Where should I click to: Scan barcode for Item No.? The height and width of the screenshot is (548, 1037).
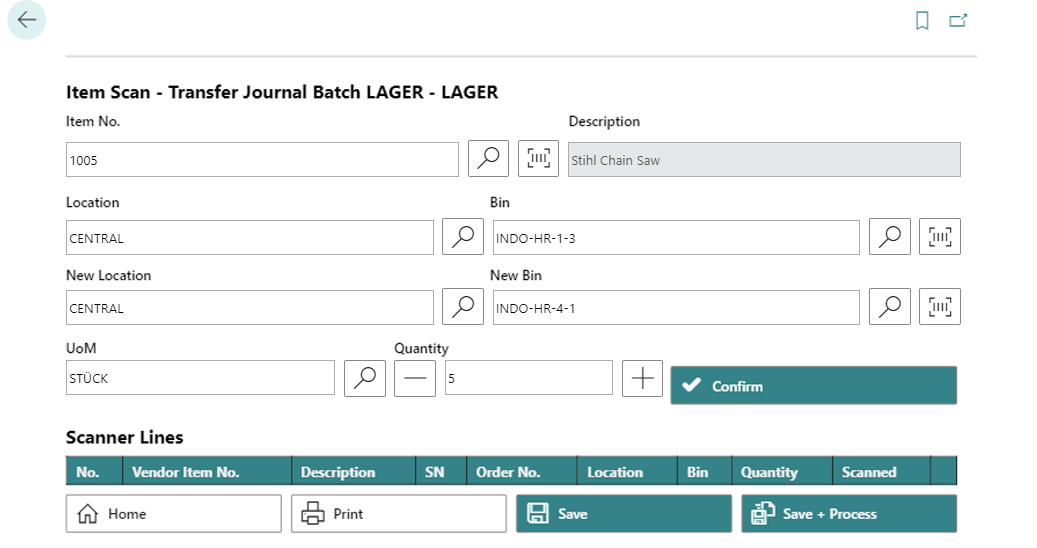pos(538,159)
